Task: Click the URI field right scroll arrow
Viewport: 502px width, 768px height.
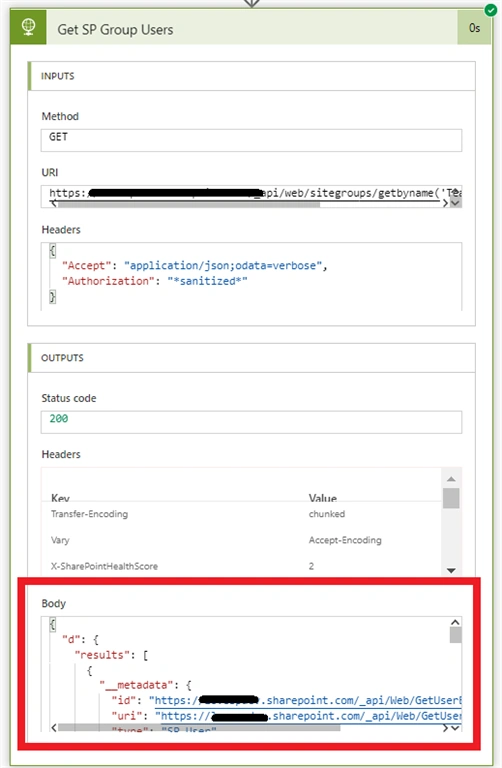Action: coord(445,203)
